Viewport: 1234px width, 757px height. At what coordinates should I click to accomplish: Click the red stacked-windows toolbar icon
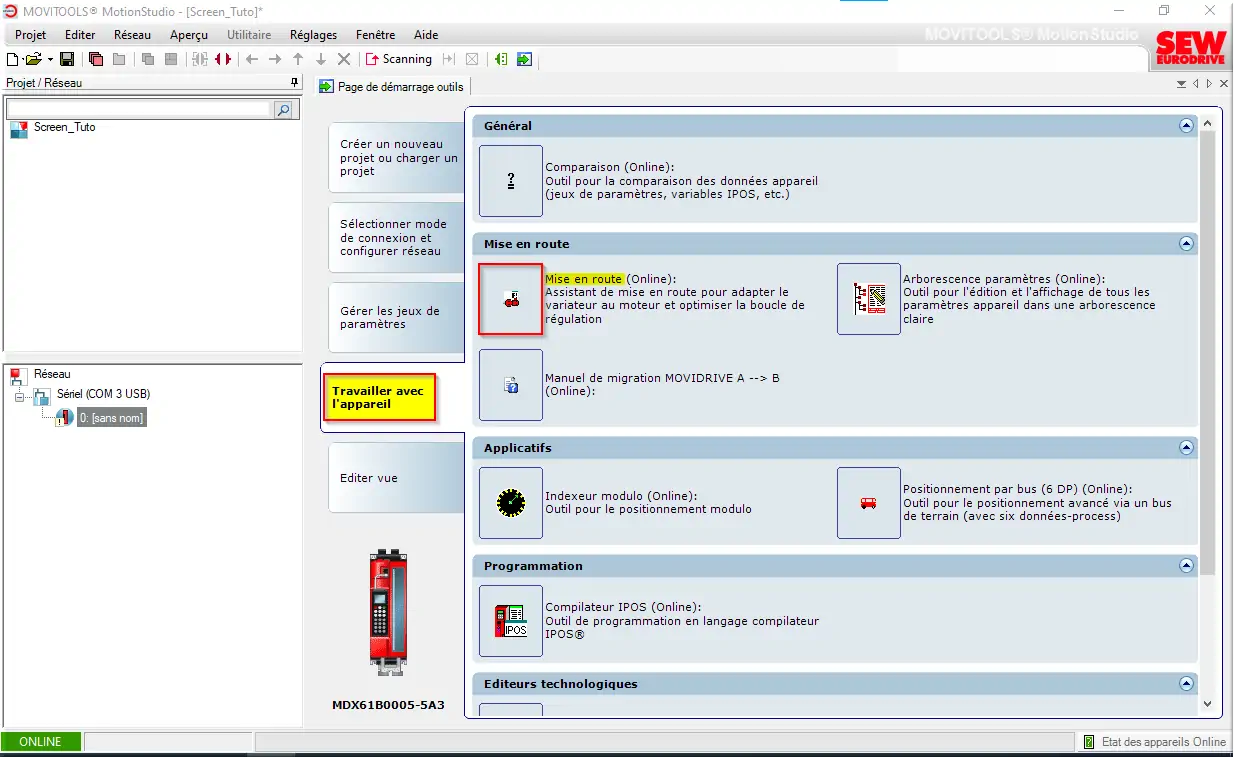[x=96, y=60]
